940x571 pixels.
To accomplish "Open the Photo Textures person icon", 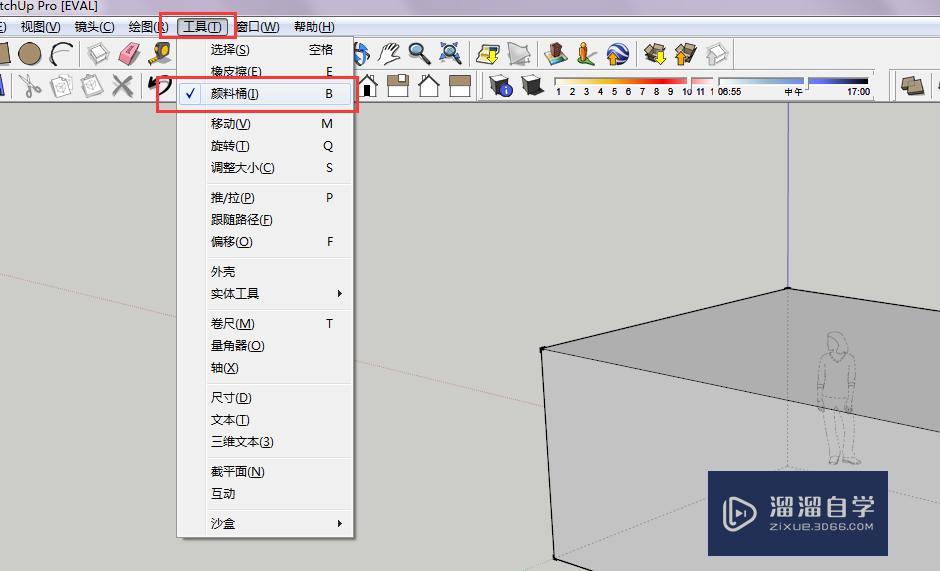I will pos(586,54).
